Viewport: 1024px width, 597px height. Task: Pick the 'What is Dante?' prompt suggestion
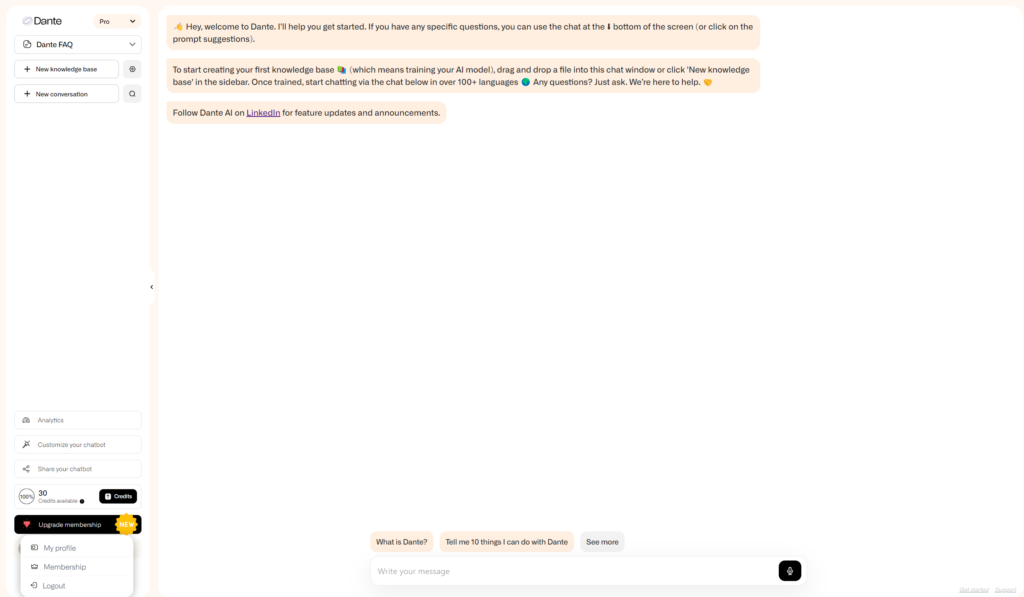[402, 541]
